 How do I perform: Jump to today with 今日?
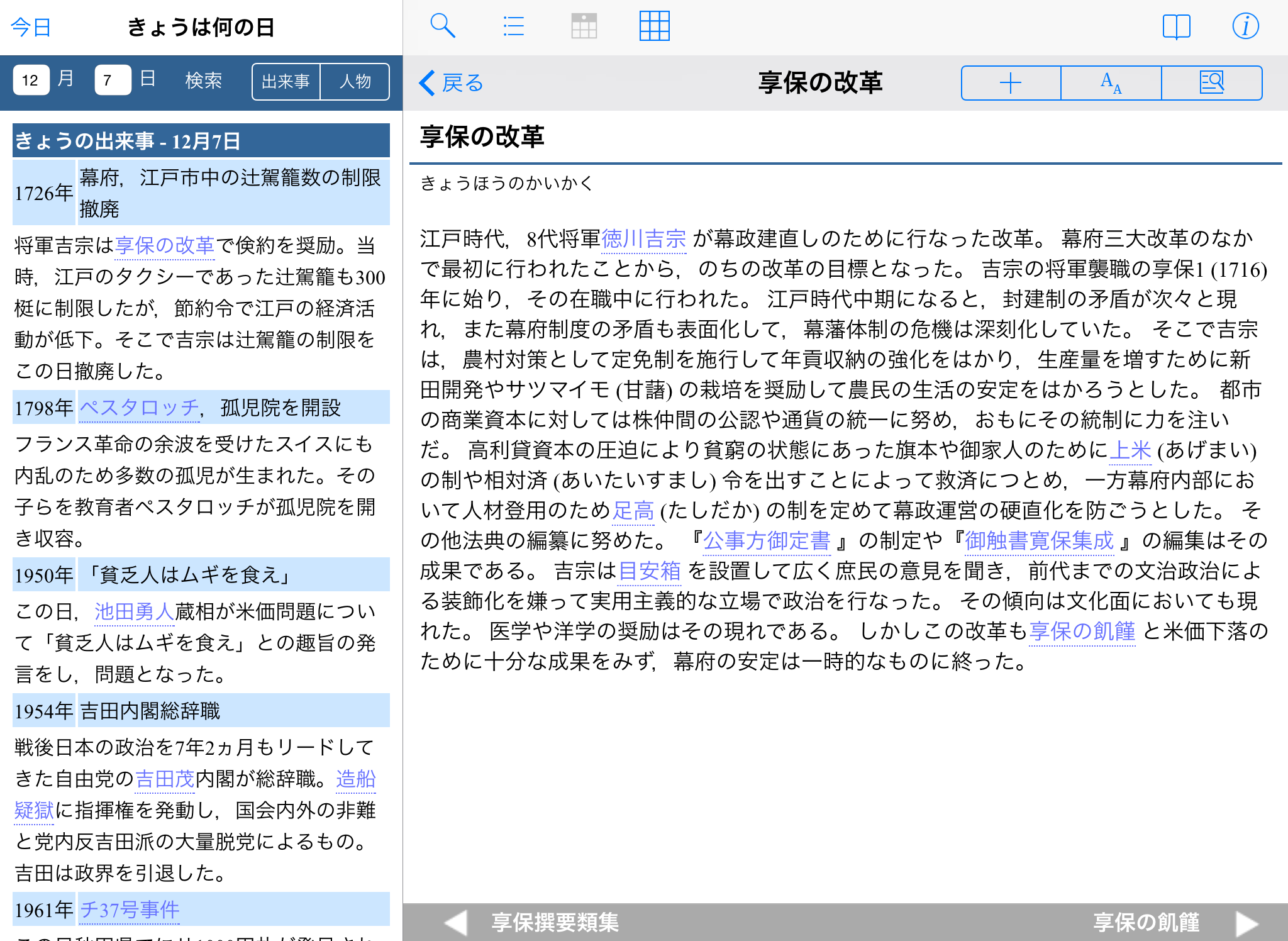[31, 28]
